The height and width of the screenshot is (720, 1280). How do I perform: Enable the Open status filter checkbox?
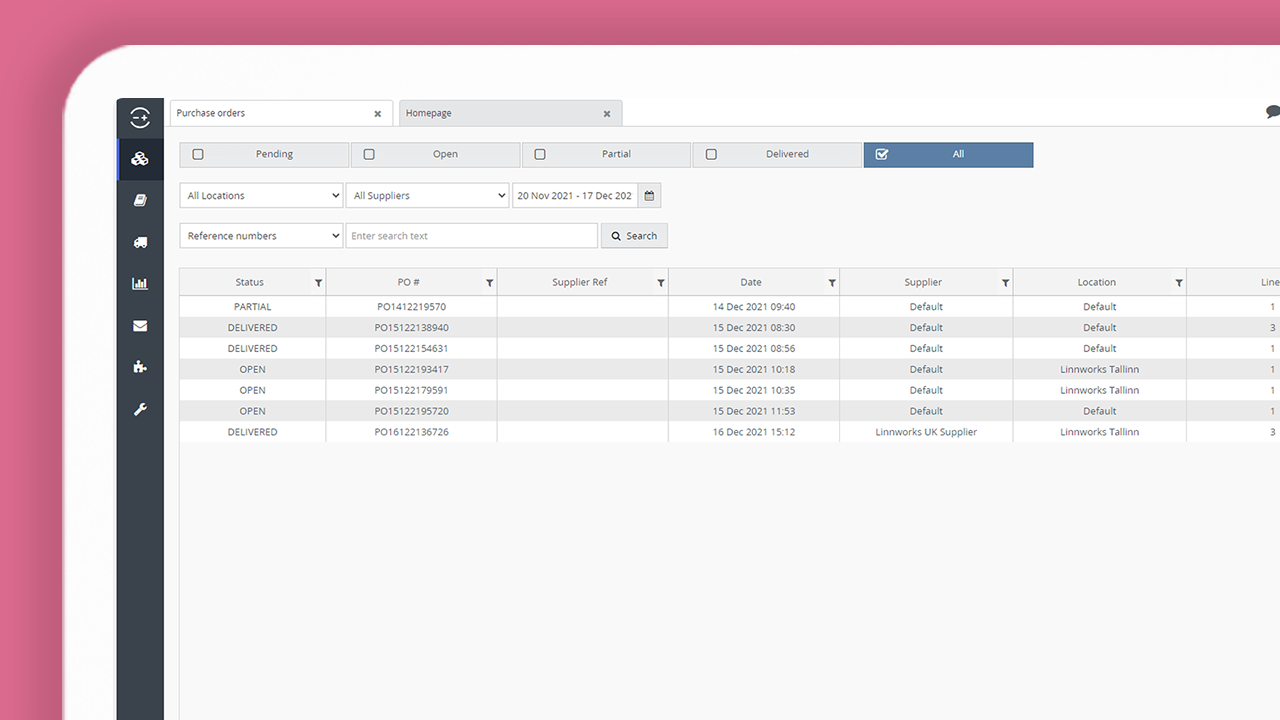[369, 155]
